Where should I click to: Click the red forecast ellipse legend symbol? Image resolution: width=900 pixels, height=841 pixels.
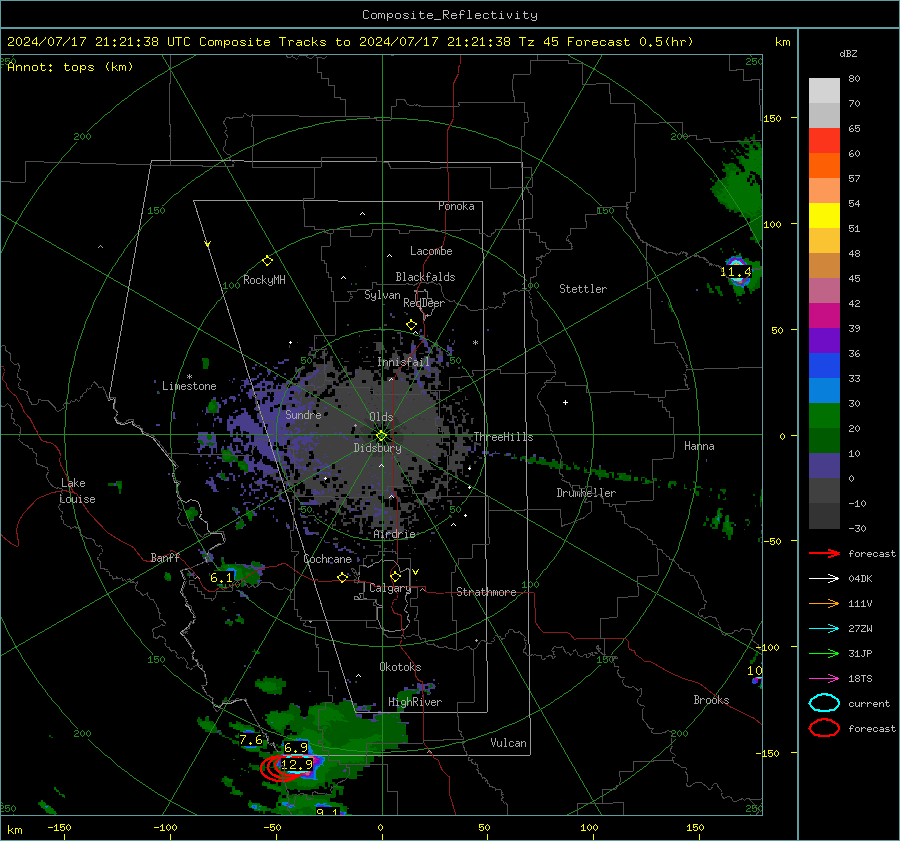(824, 728)
